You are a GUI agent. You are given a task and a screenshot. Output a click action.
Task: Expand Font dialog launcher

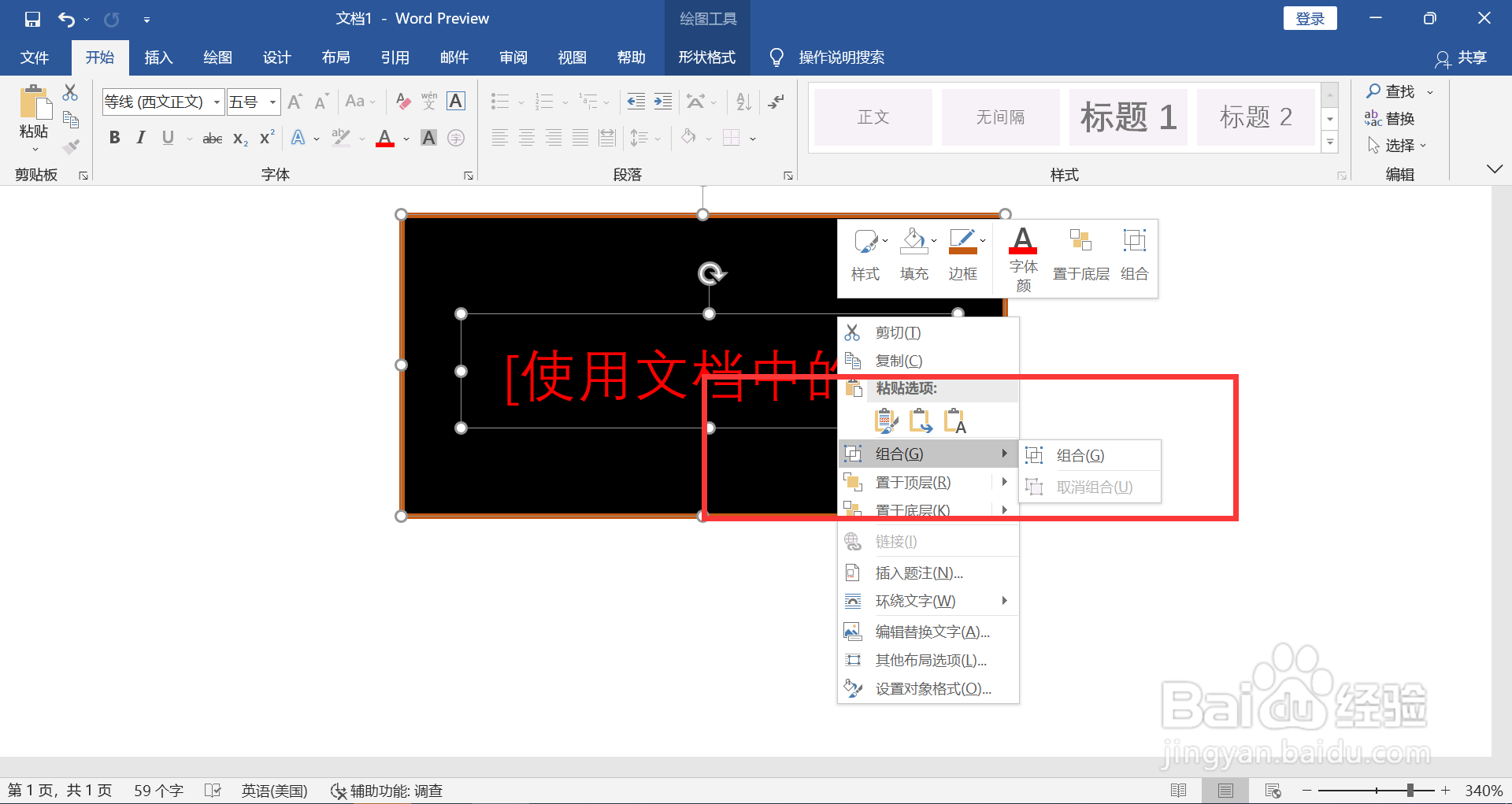point(469,176)
